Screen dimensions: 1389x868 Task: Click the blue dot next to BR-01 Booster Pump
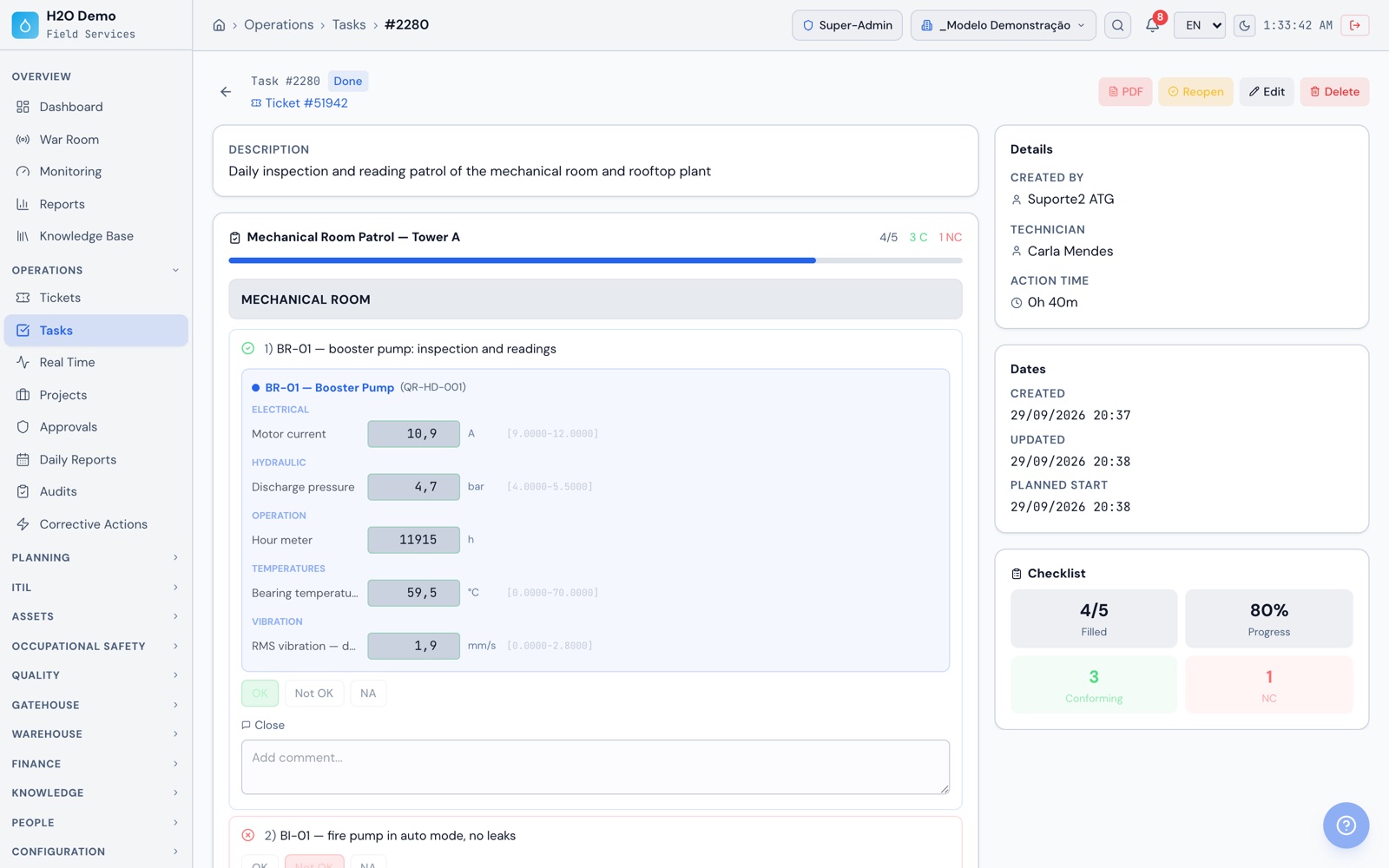point(256,388)
